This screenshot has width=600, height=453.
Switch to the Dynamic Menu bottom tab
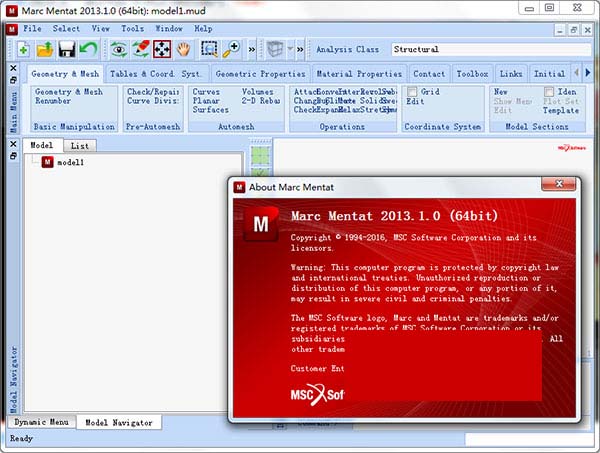[x=41, y=422]
